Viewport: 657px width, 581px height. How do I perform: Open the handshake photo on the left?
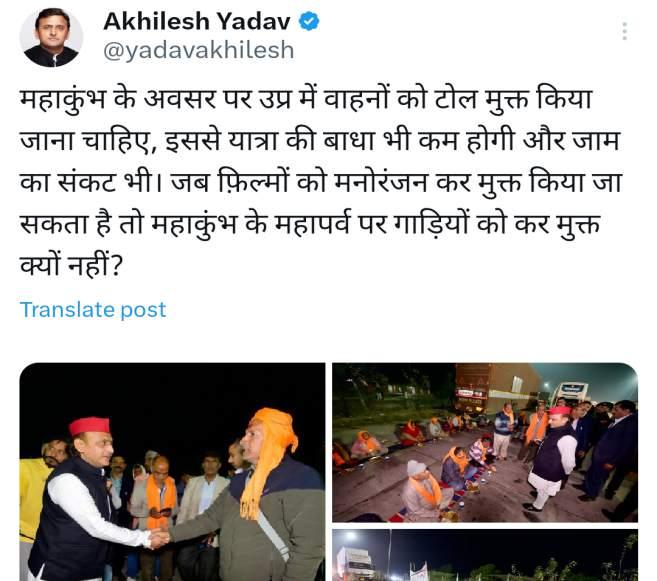172,472
